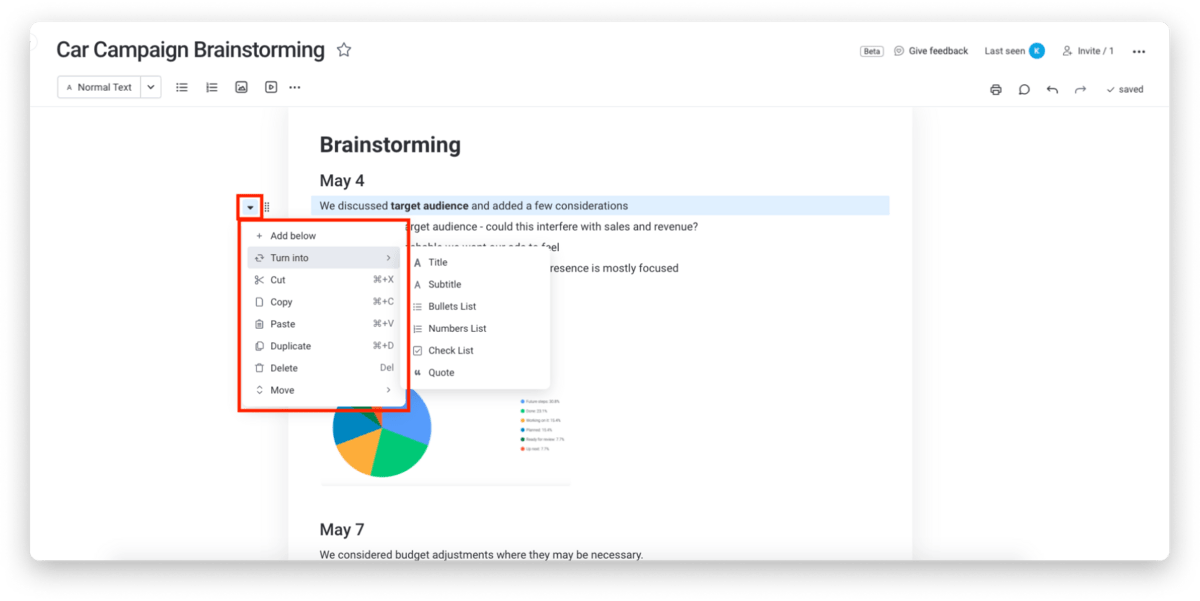Star the Car Campaign Brainstorming document
Screen dimensions: 1200x601
coord(344,50)
